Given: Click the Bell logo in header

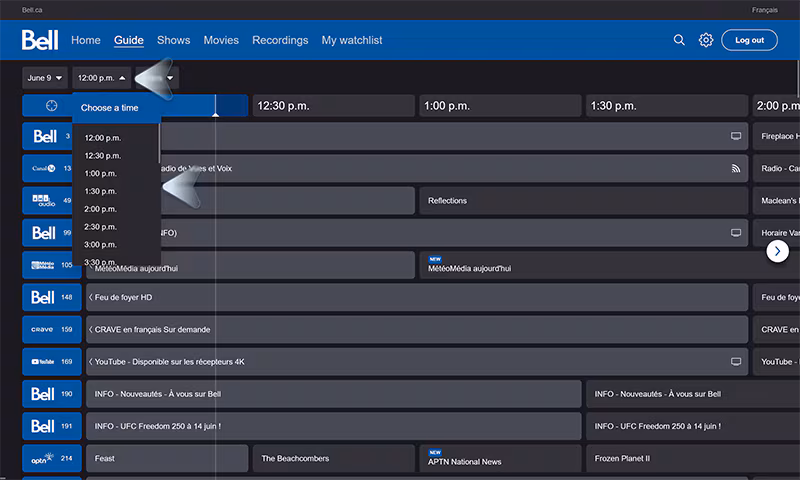Looking at the screenshot, I should click(x=40, y=40).
